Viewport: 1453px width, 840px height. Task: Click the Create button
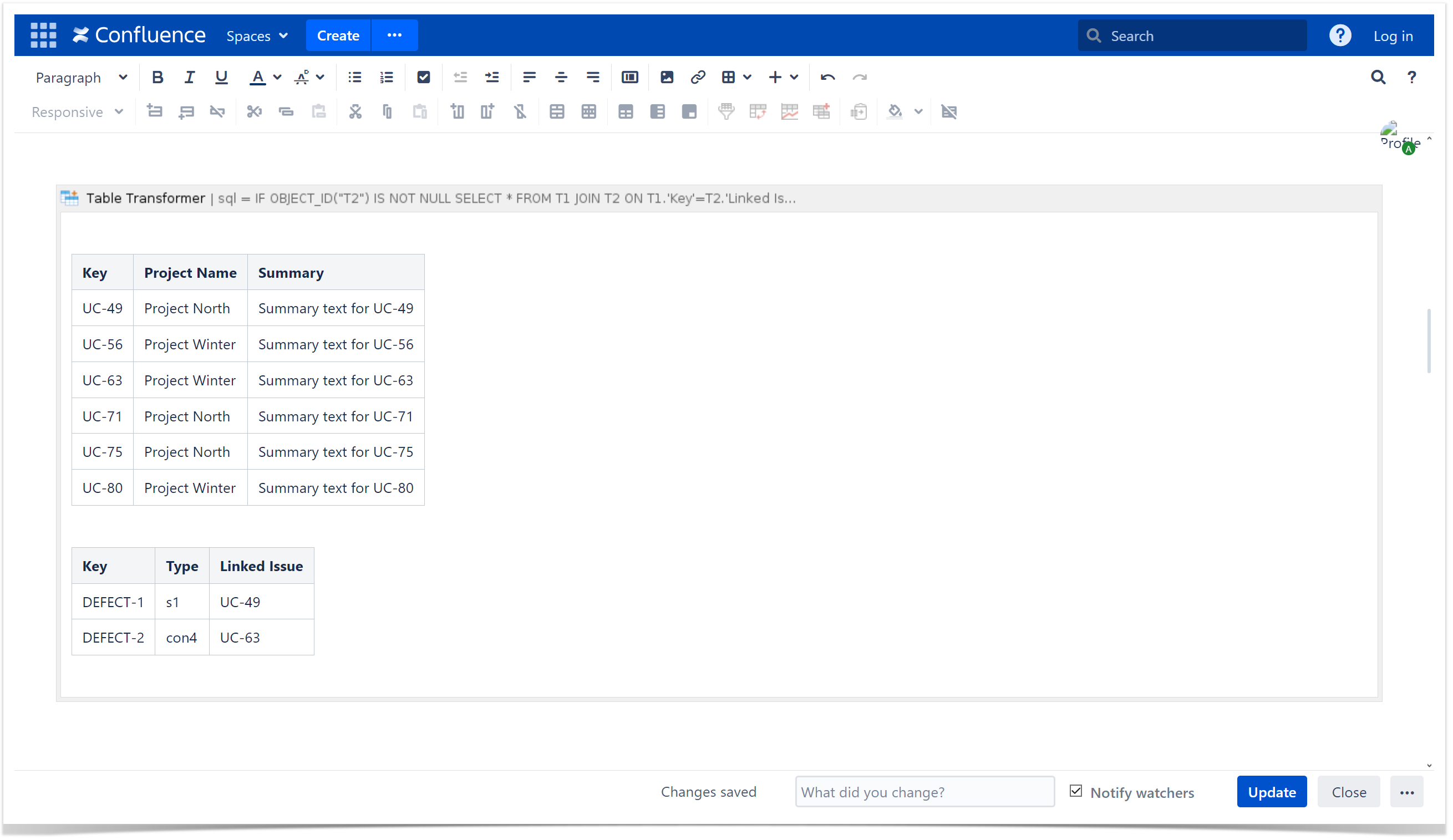(x=338, y=35)
